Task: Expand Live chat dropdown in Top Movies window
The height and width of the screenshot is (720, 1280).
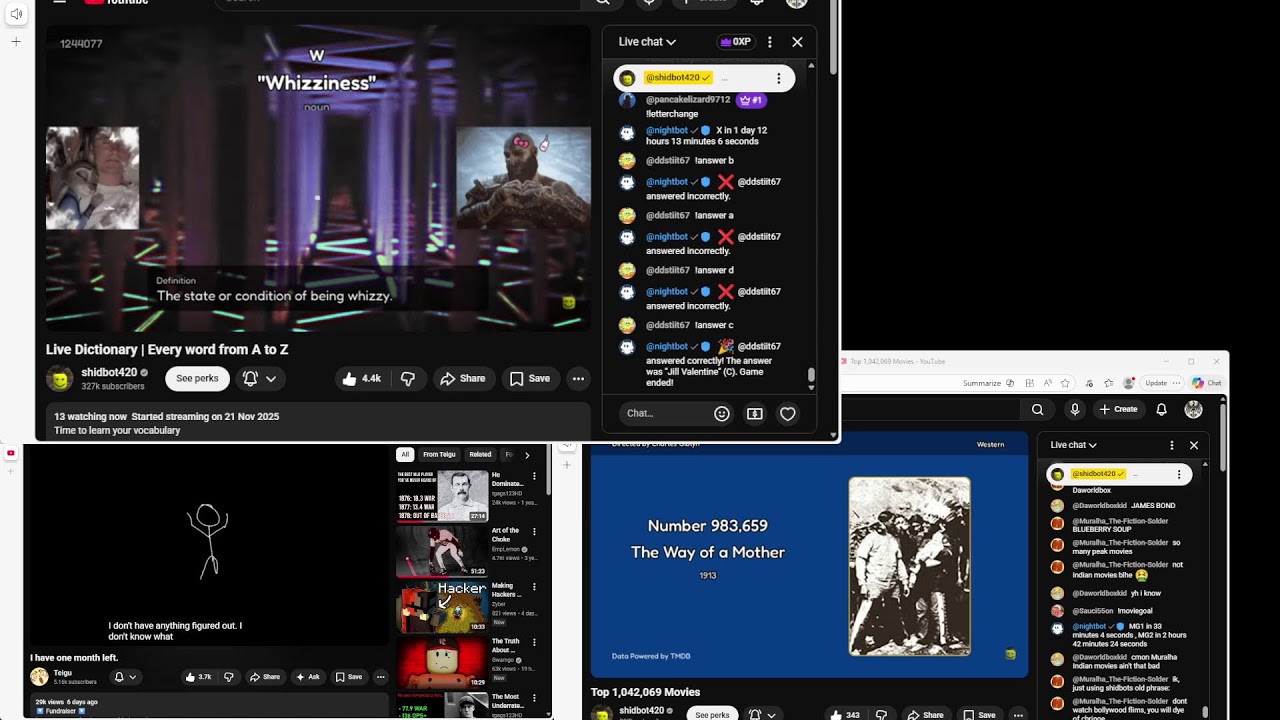Action: click(x=1074, y=445)
